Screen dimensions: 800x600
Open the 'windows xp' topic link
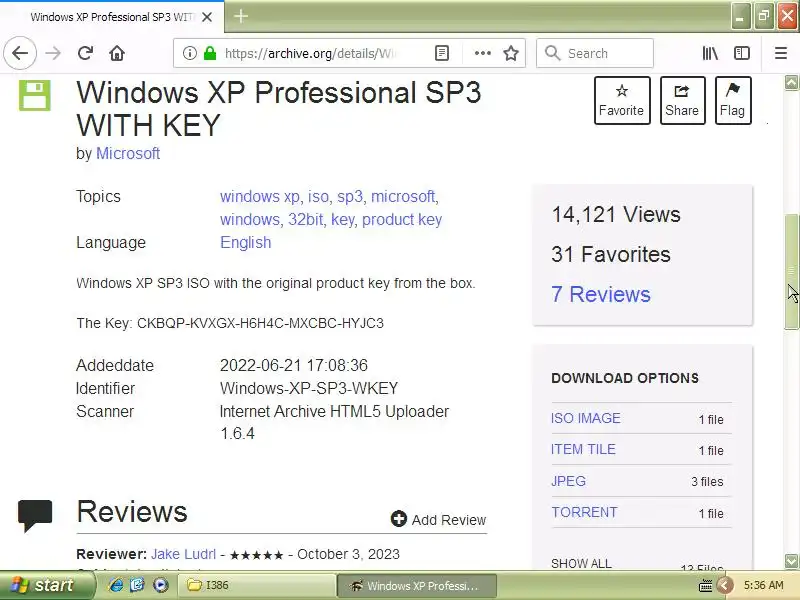click(260, 197)
